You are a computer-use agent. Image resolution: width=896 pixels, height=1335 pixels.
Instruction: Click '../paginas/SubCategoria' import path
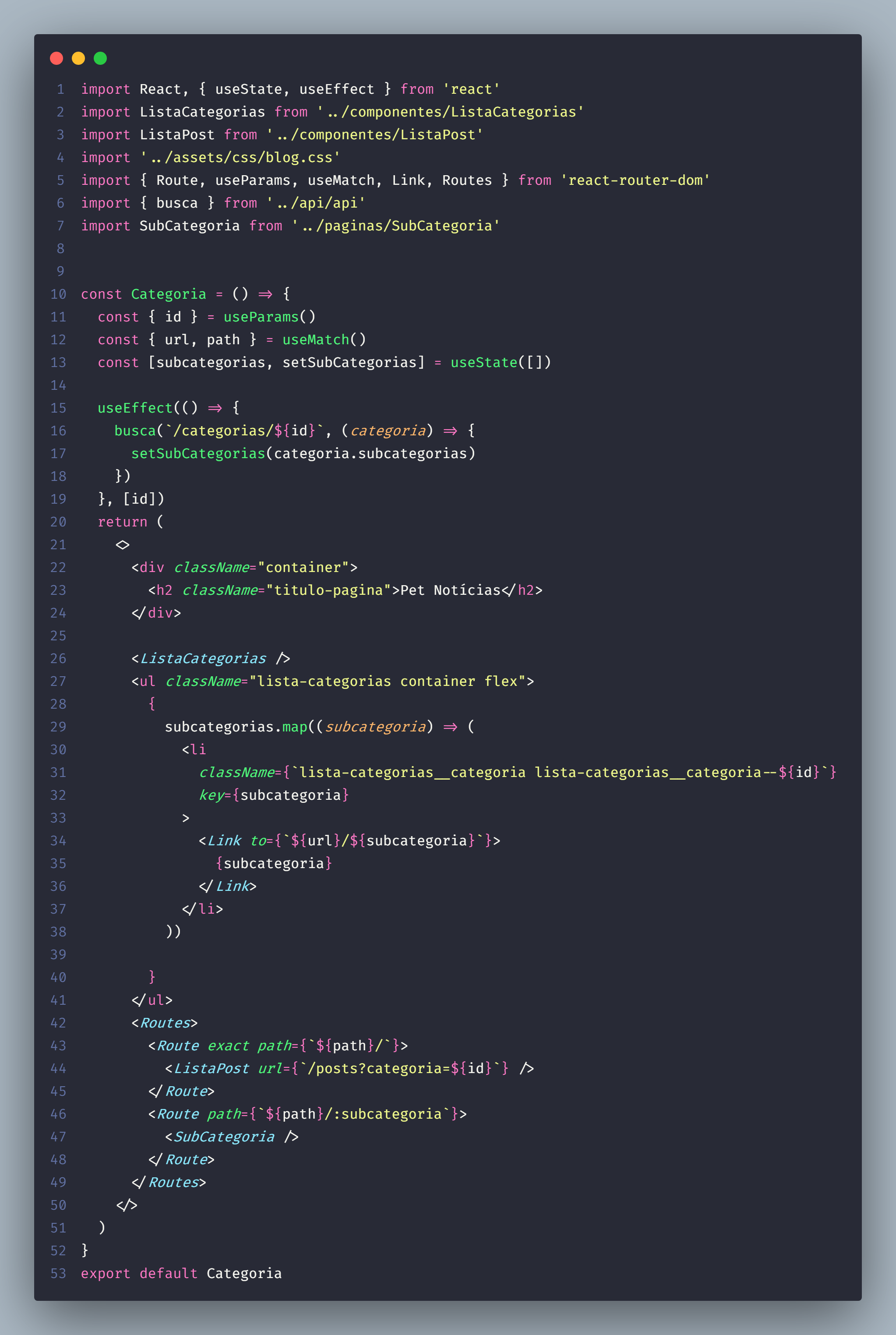[396, 226]
